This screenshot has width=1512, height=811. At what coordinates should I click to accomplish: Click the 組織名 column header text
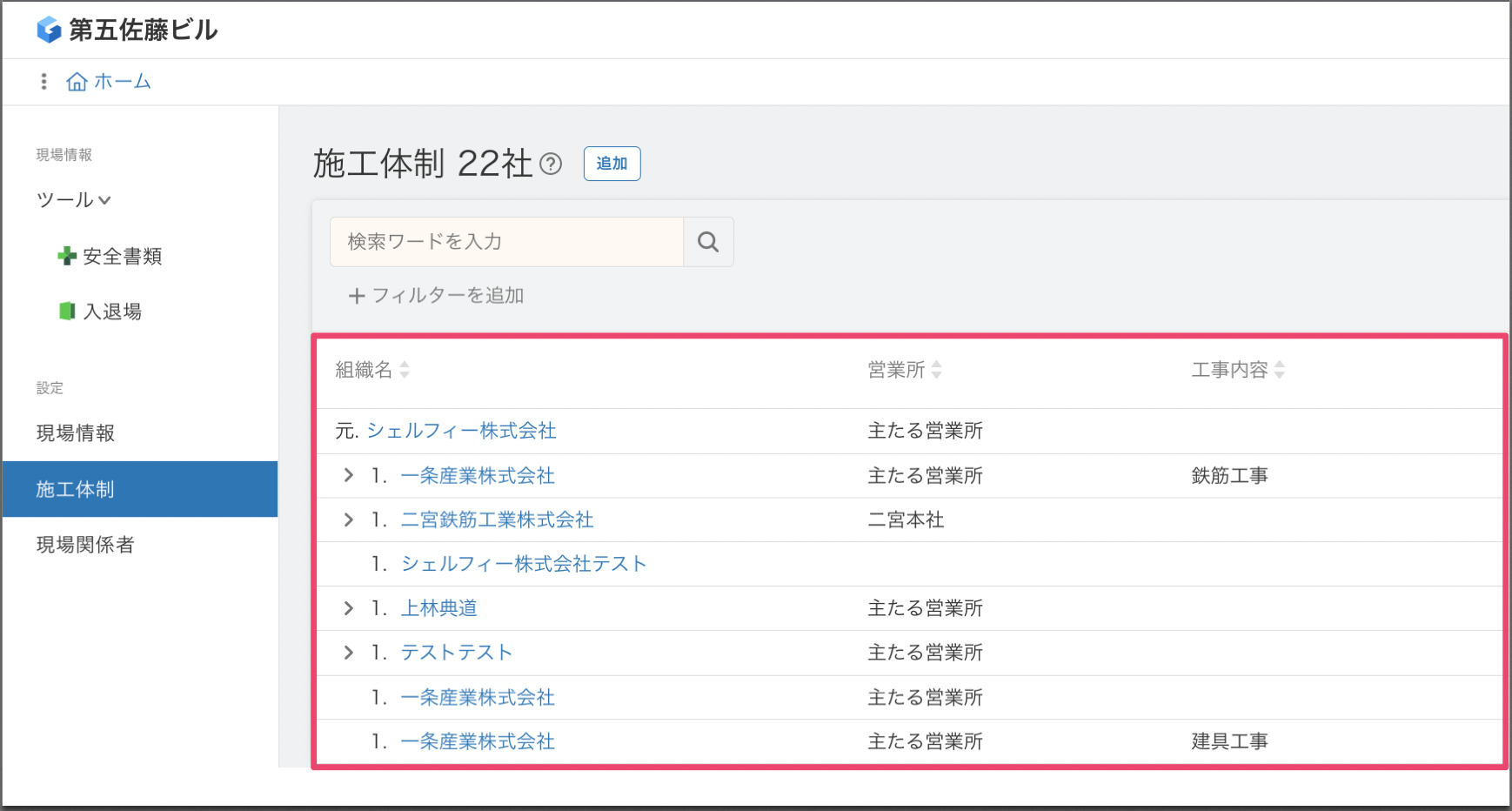click(364, 370)
